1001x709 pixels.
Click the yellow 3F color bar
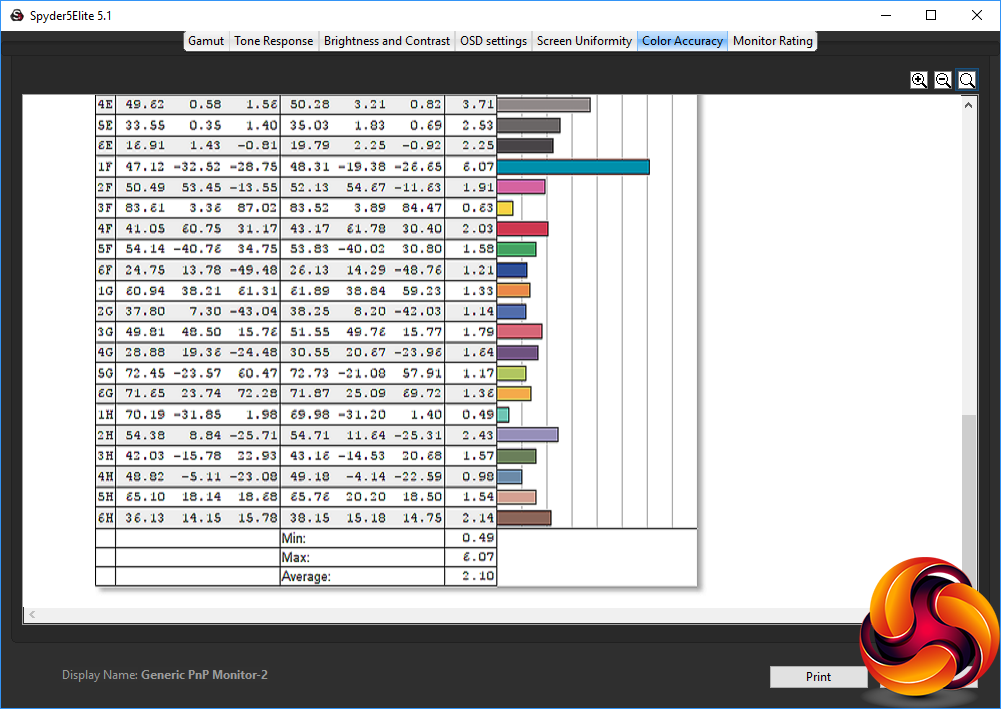[x=505, y=208]
